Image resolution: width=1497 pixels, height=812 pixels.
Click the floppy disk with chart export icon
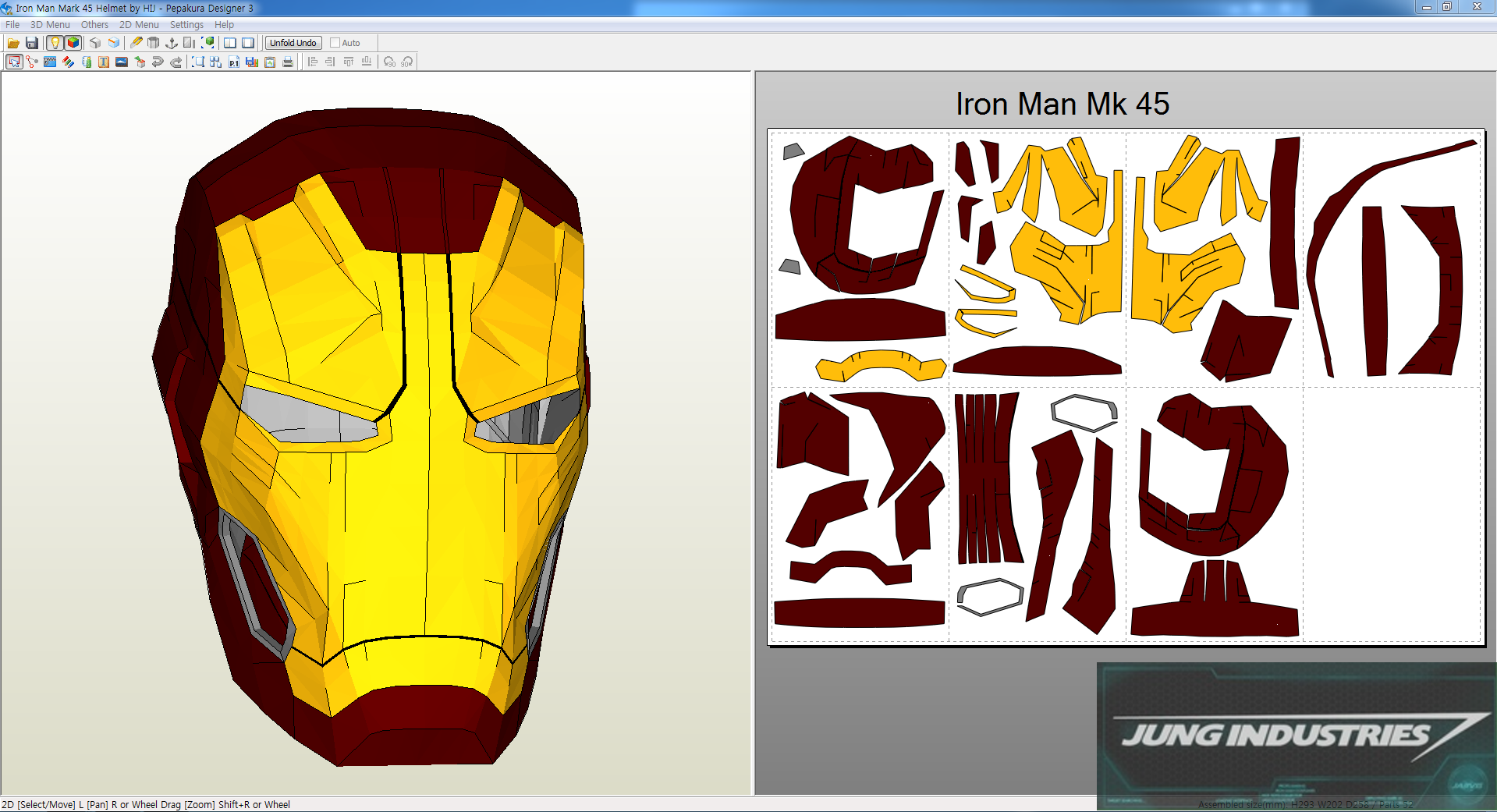click(252, 62)
